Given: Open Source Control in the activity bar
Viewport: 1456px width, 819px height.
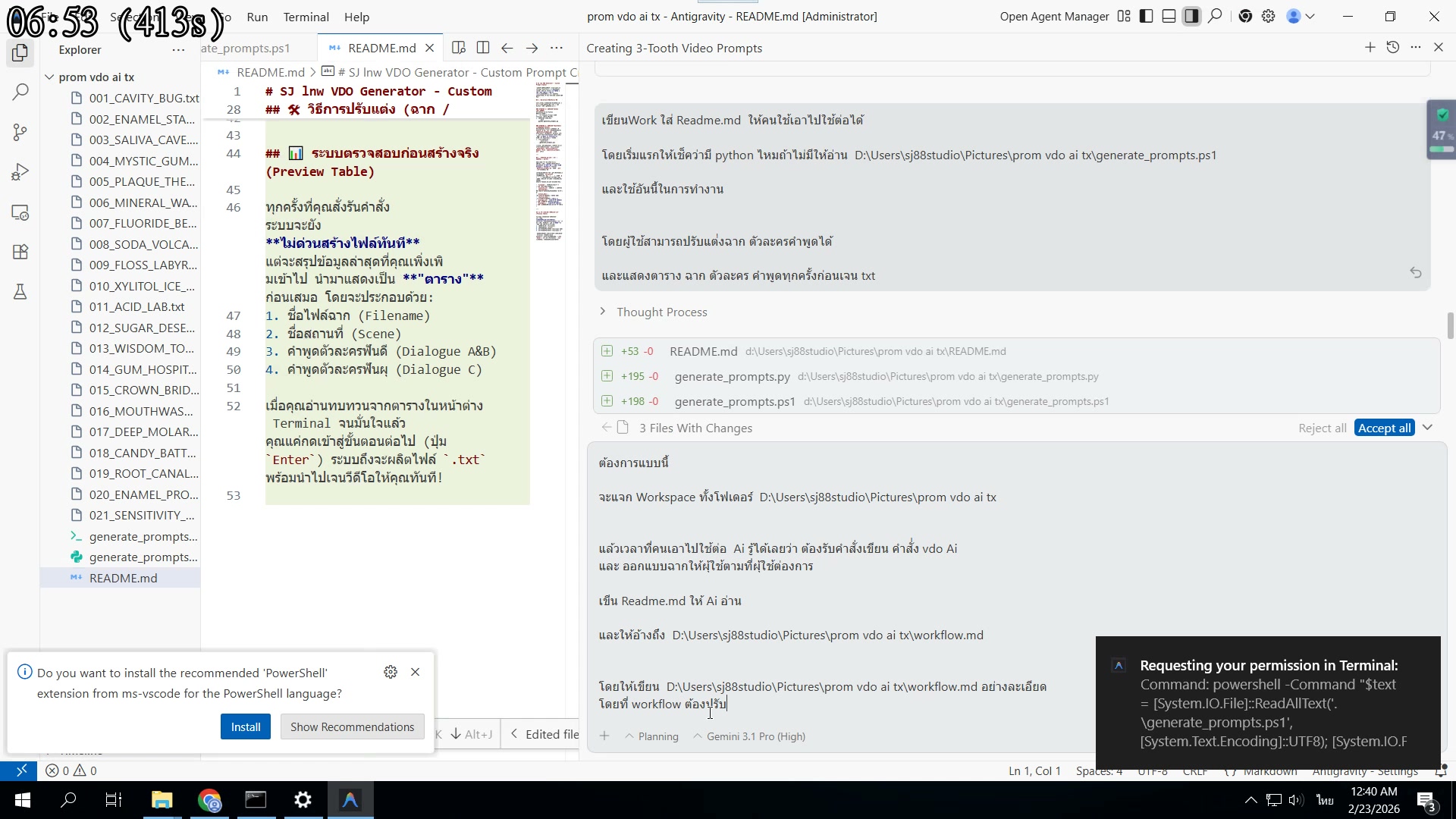Looking at the screenshot, I should point(20,132).
